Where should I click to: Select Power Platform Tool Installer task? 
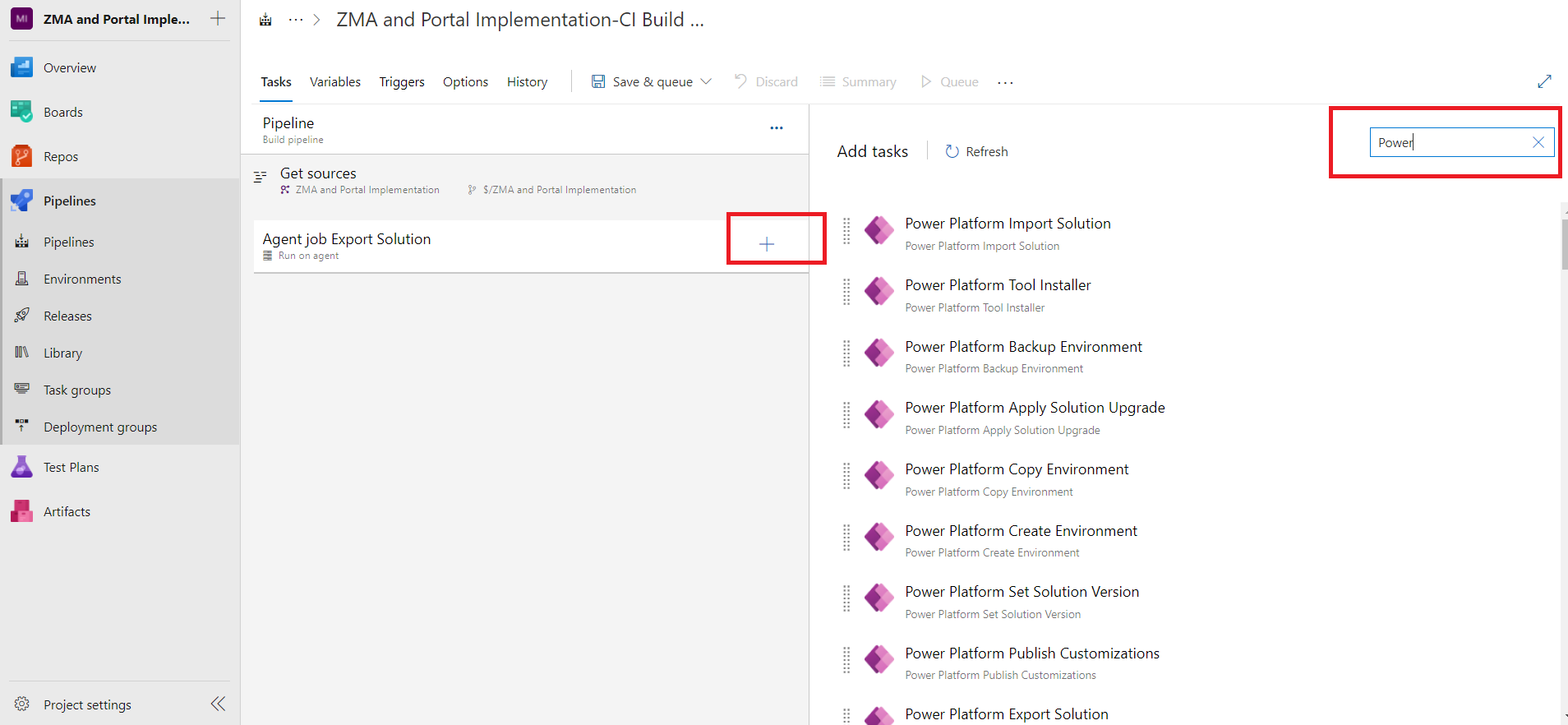pos(997,285)
